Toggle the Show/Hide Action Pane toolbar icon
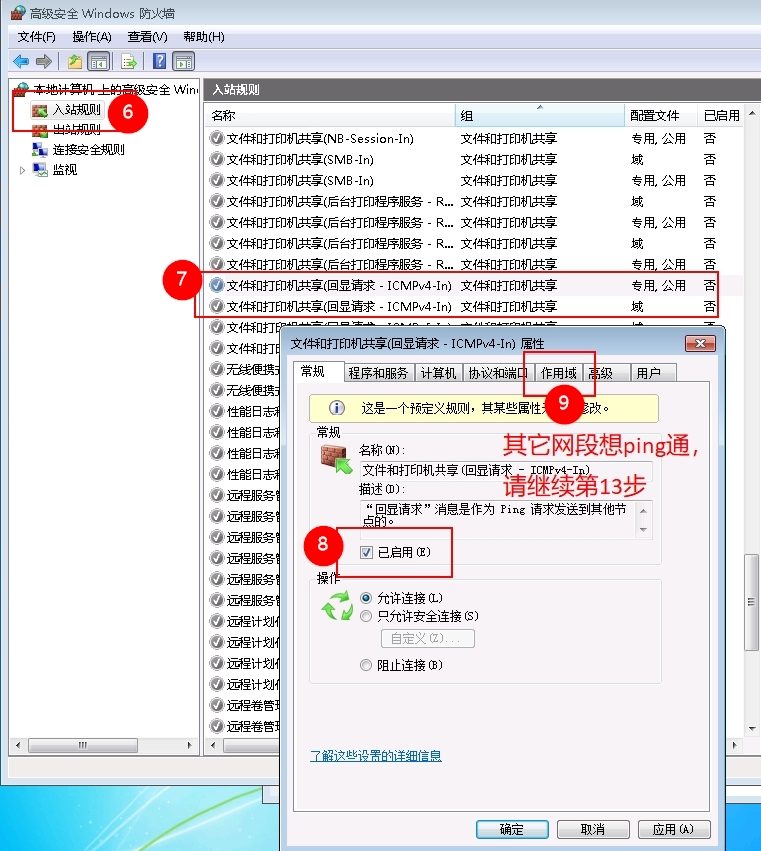 (x=184, y=61)
